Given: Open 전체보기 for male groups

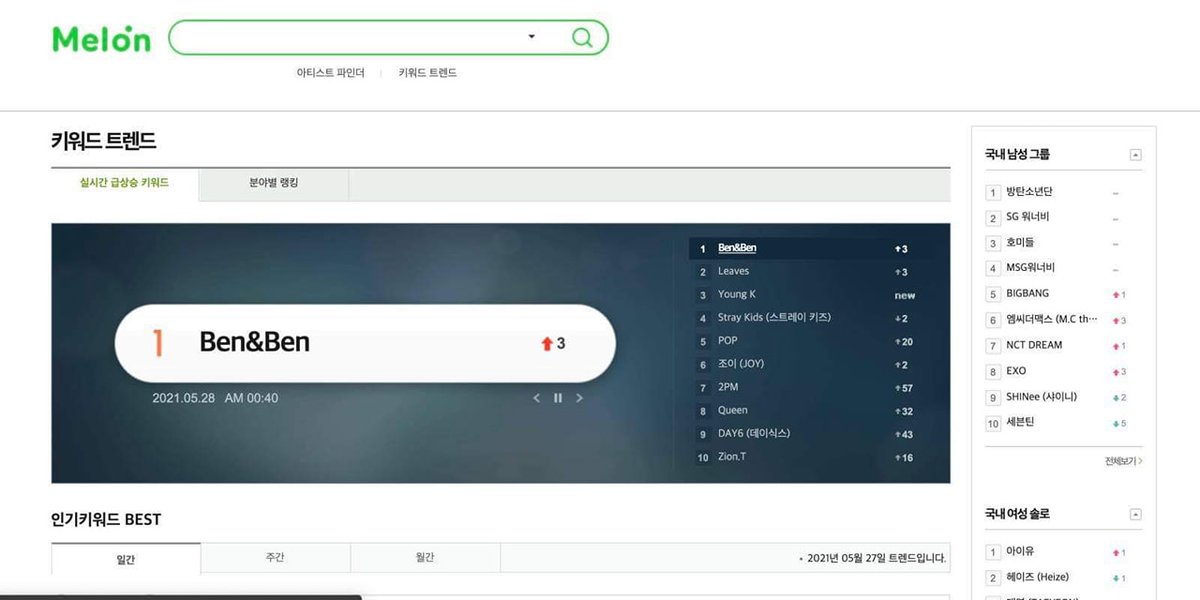Looking at the screenshot, I should (1123, 461).
